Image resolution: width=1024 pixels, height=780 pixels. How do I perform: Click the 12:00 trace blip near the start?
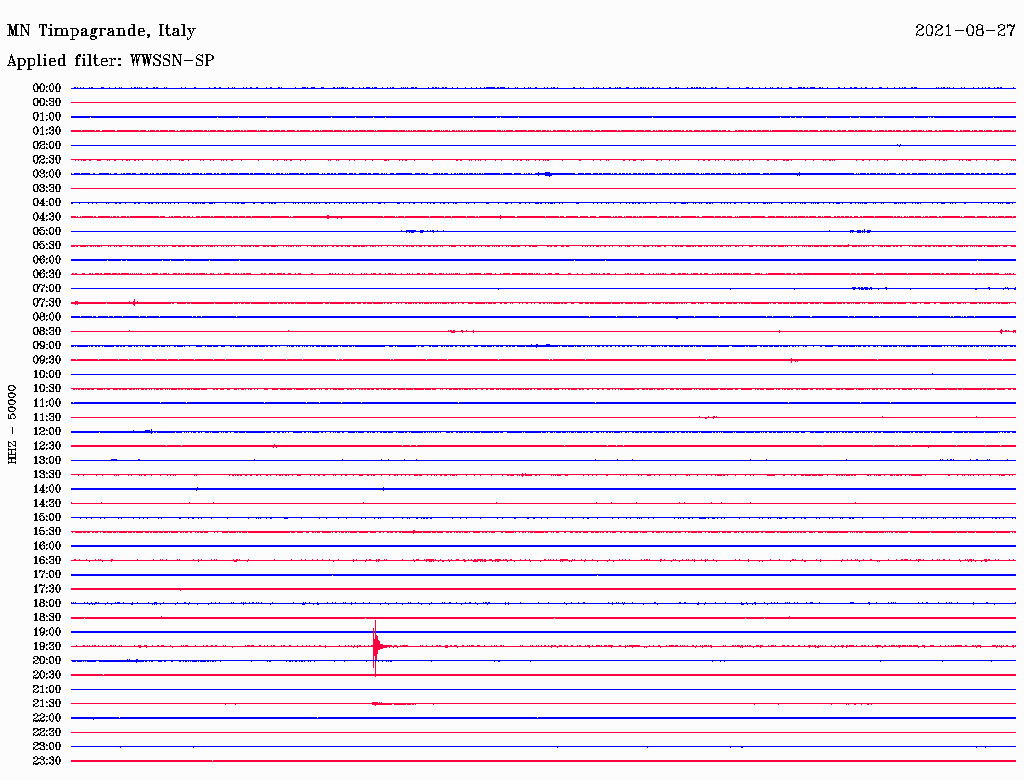pos(148,431)
